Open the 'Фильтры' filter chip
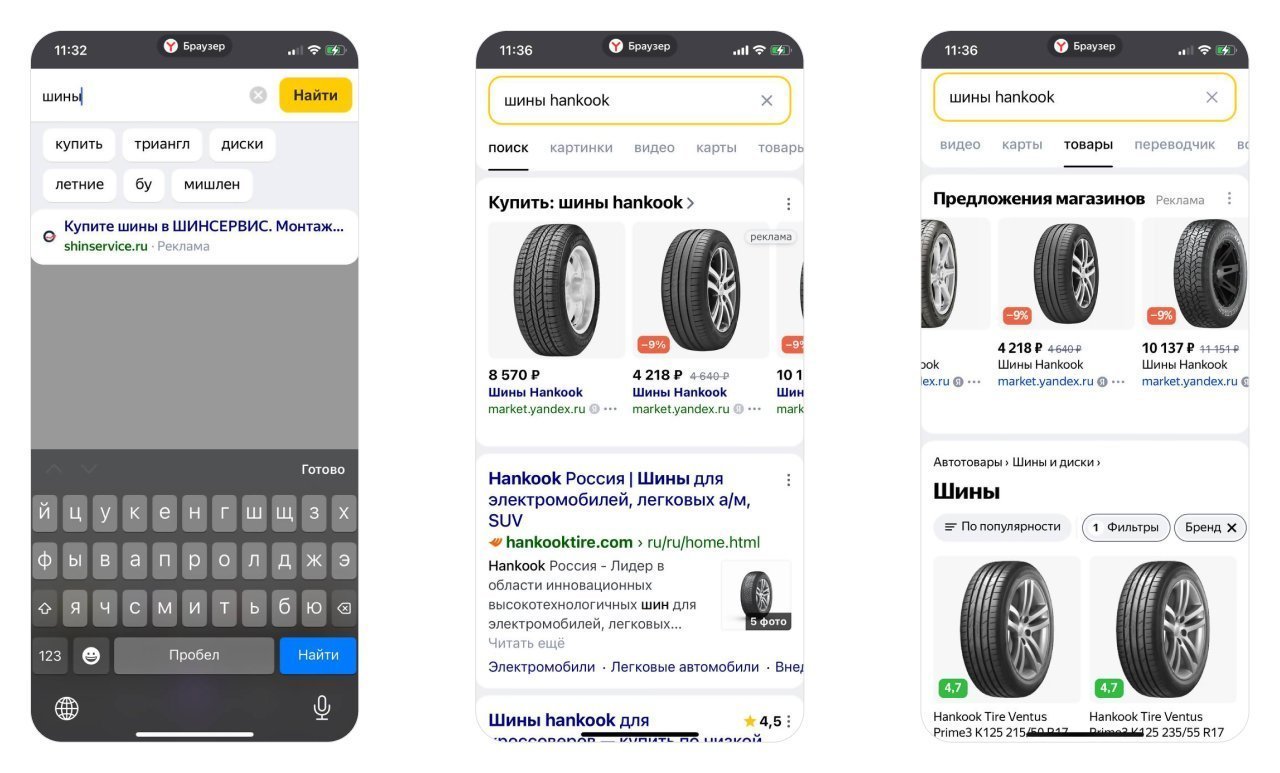The height and width of the screenshot is (773, 1280). tap(1126, 527)
